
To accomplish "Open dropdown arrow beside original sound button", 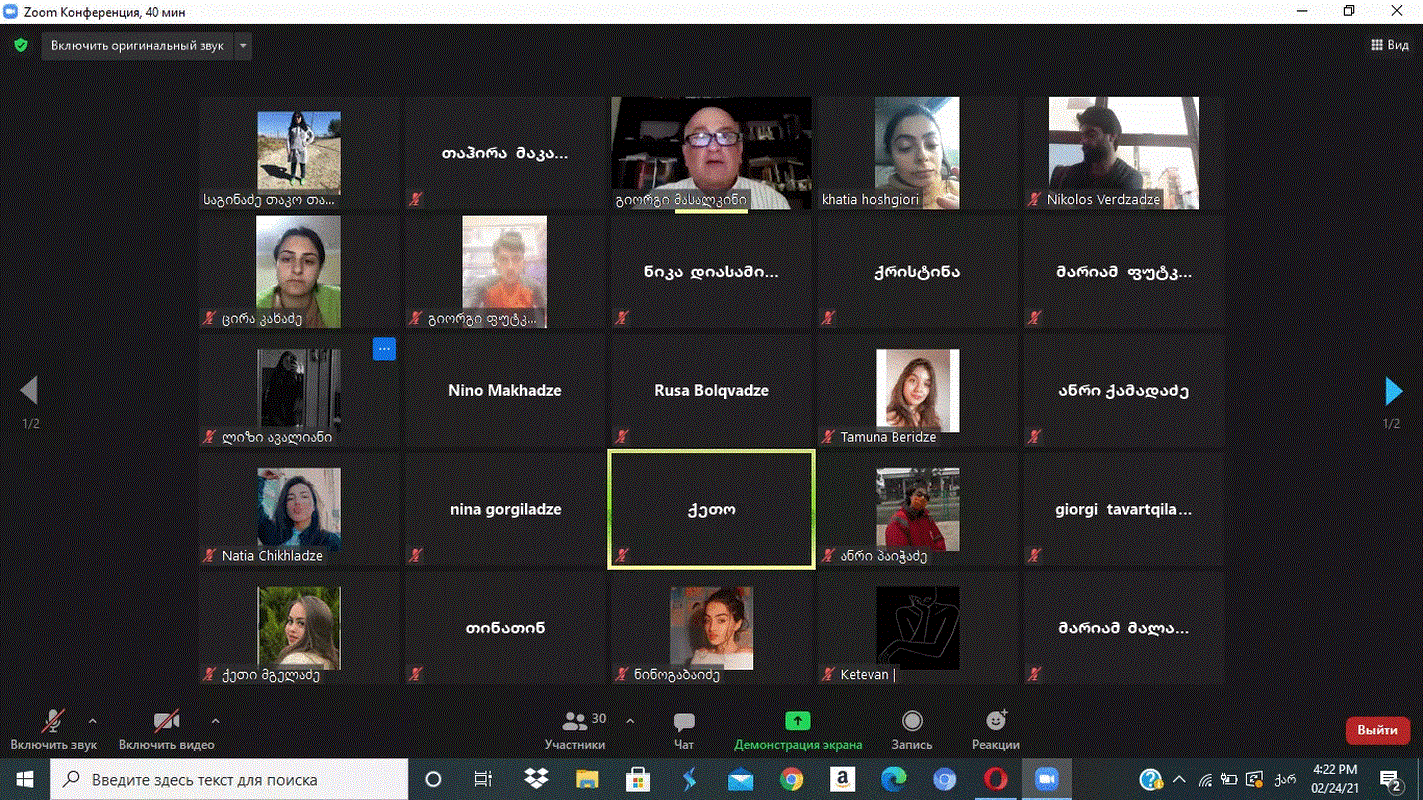I will click(243, 46).
